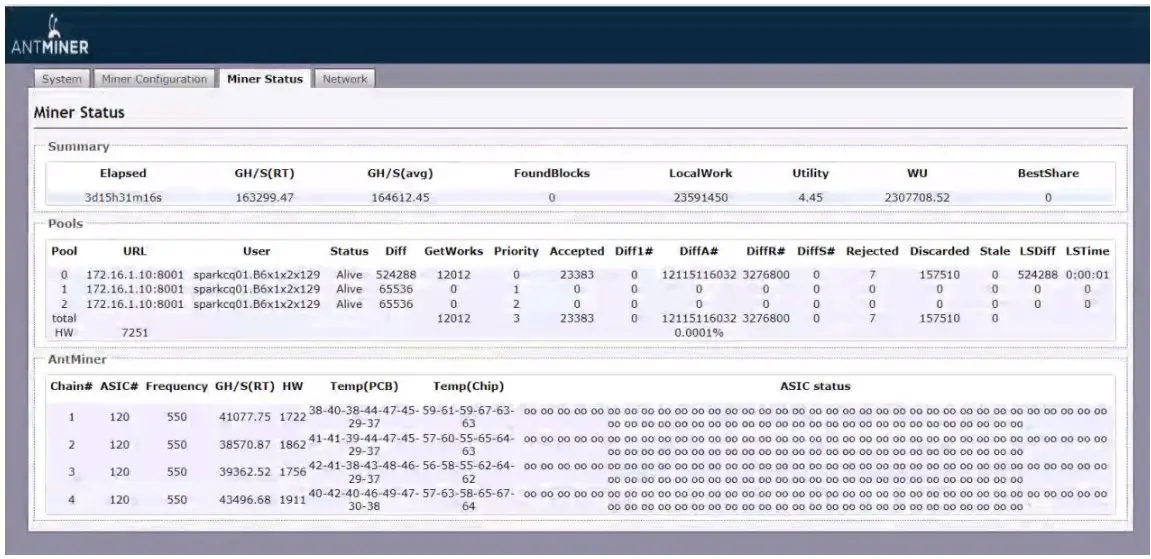
Task: Select chain 4 GH/S value 43496.68
Action: pos(245,499)
